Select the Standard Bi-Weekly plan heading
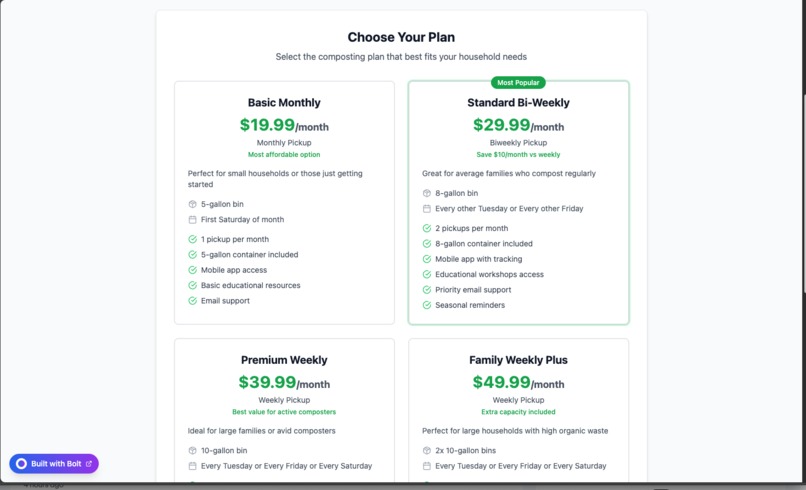 pos(518,103)
